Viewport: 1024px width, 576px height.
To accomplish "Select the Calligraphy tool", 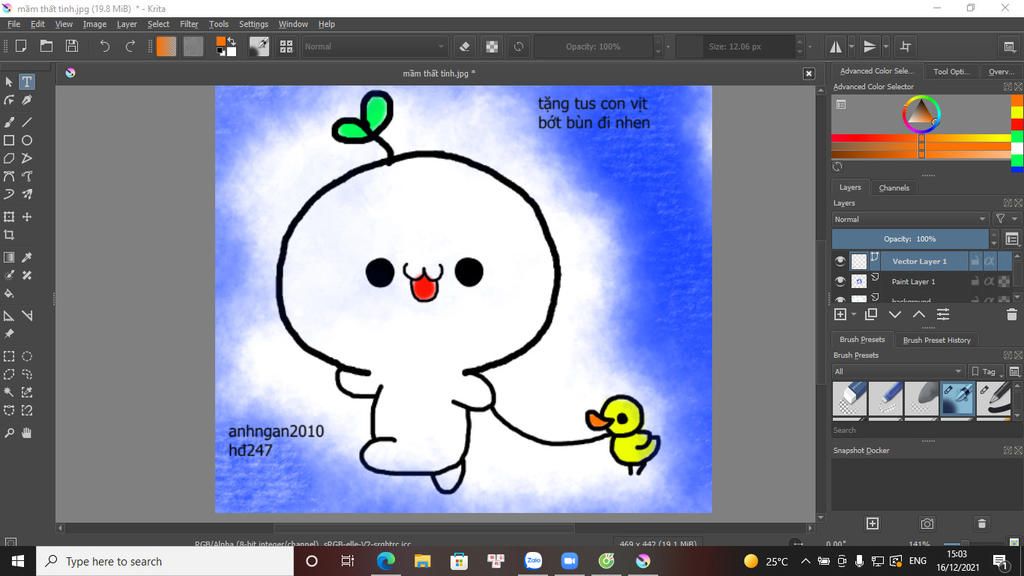I will pos(27,100).
